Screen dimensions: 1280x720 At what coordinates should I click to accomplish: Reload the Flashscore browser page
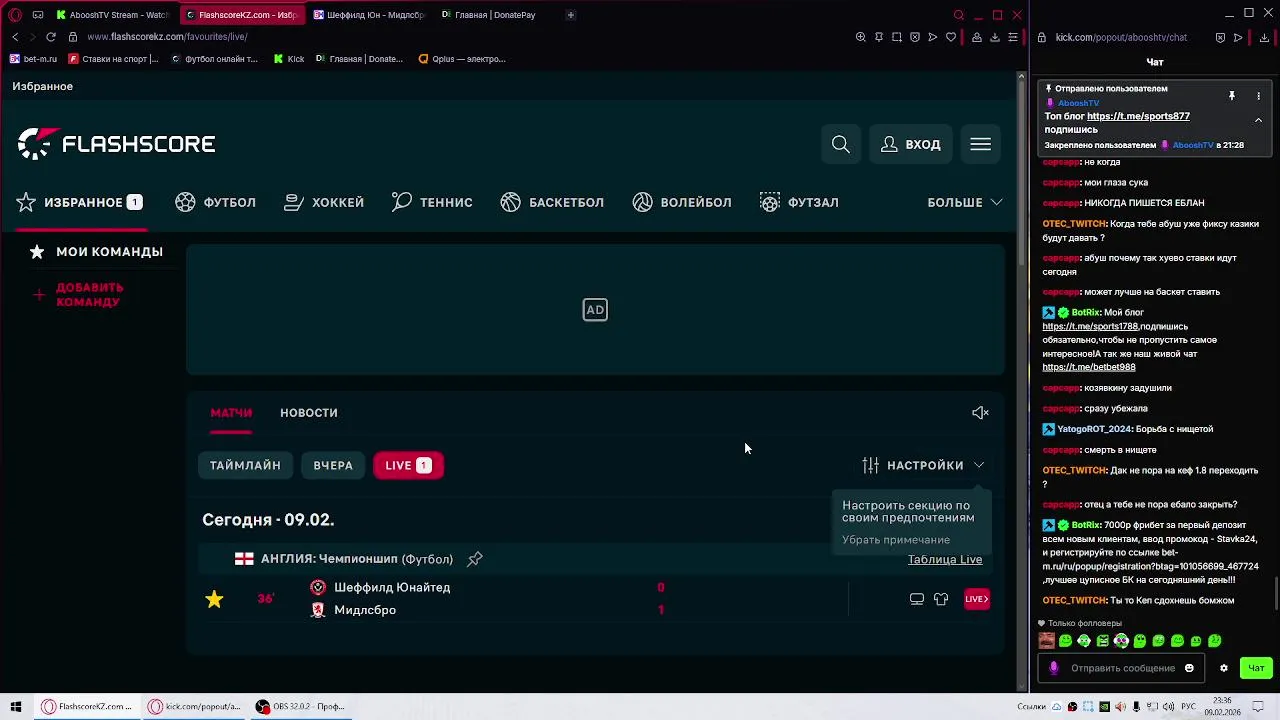(51, 37)
